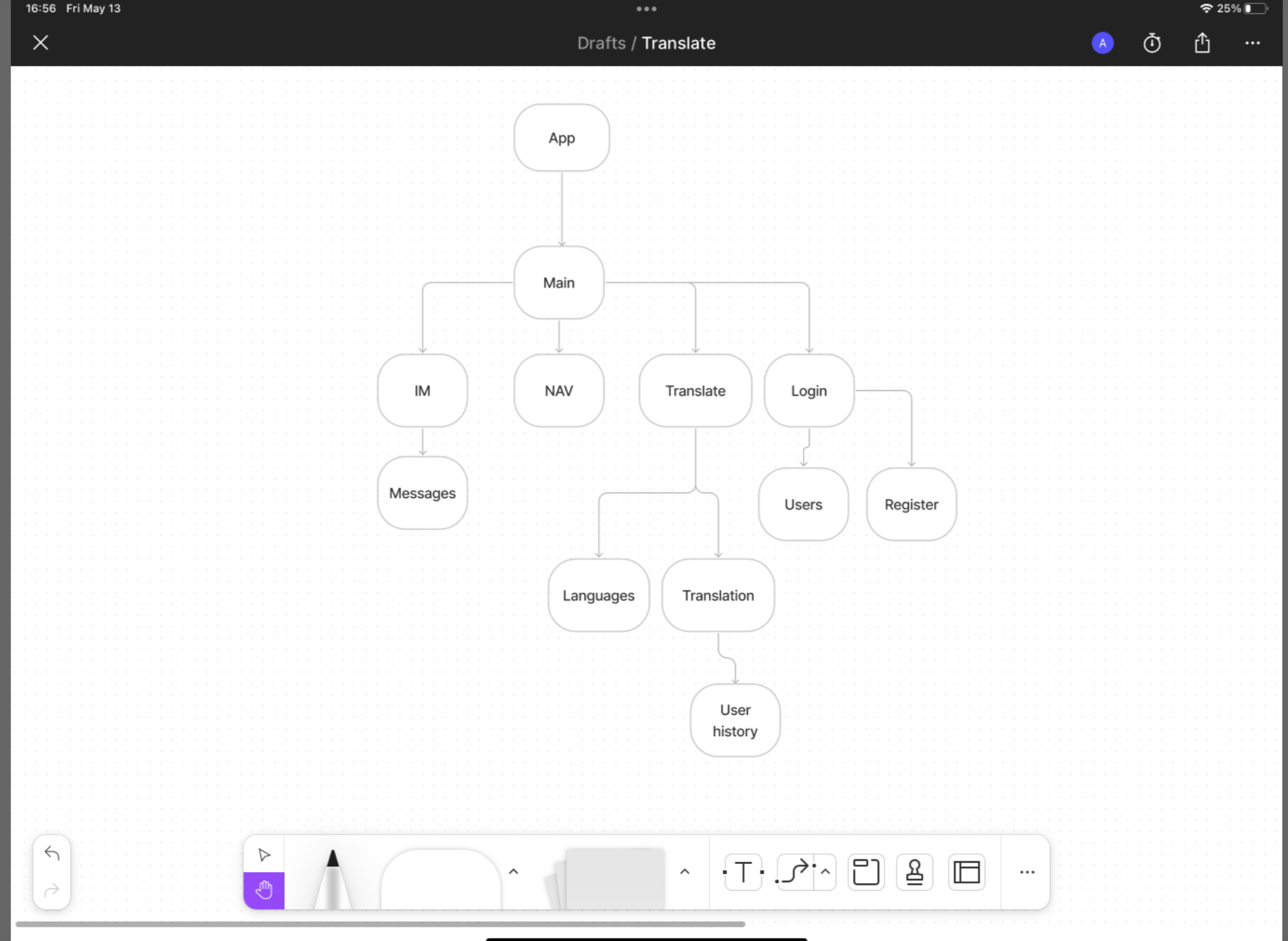Select the section frame tool
Viewport: 1288px width, 941px height.
coord(866,872)
